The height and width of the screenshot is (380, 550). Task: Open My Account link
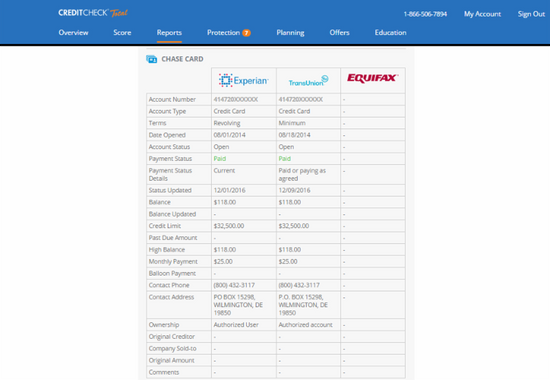(482, 14)
